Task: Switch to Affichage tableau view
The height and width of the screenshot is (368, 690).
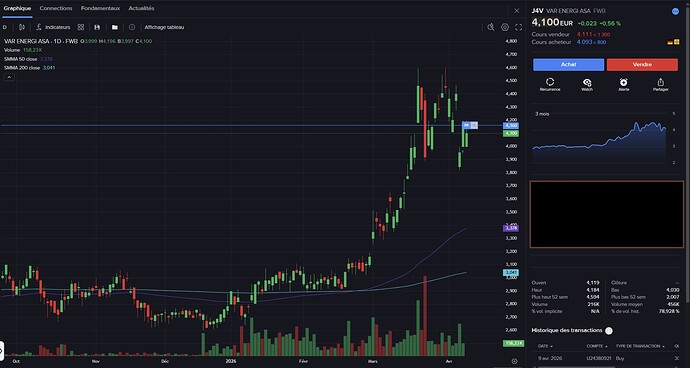Action: click(x=165, y=27)
